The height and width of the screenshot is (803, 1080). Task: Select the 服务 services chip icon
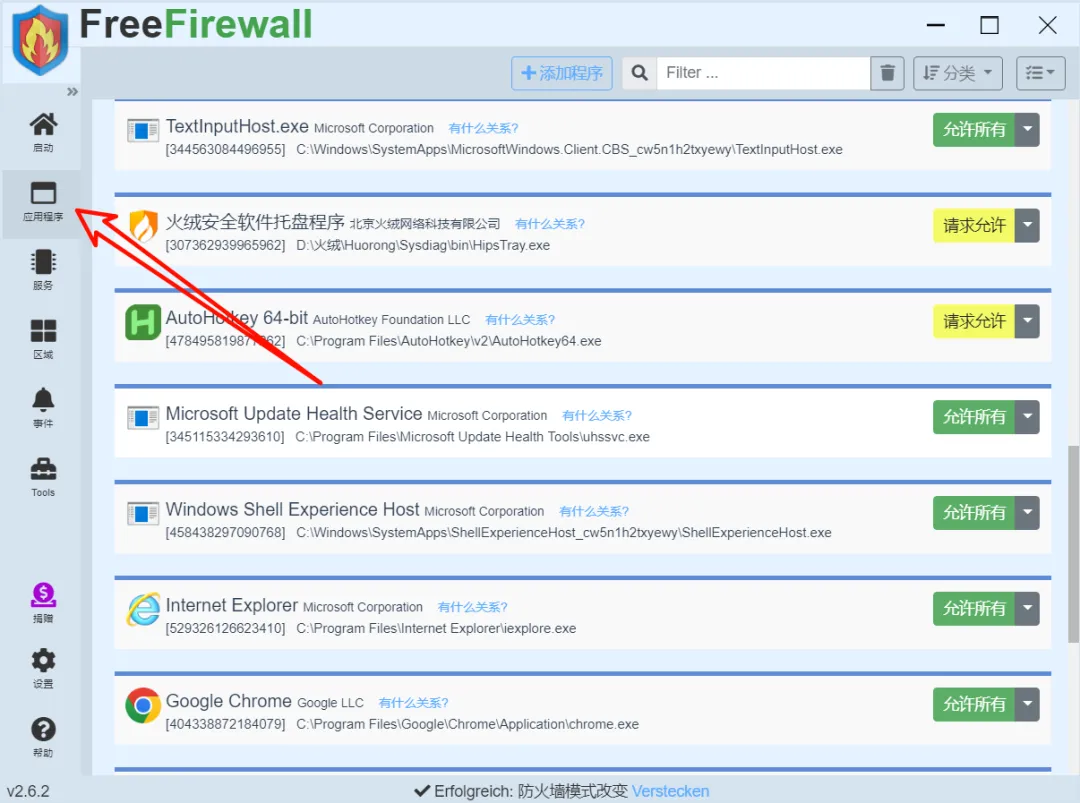43,270
